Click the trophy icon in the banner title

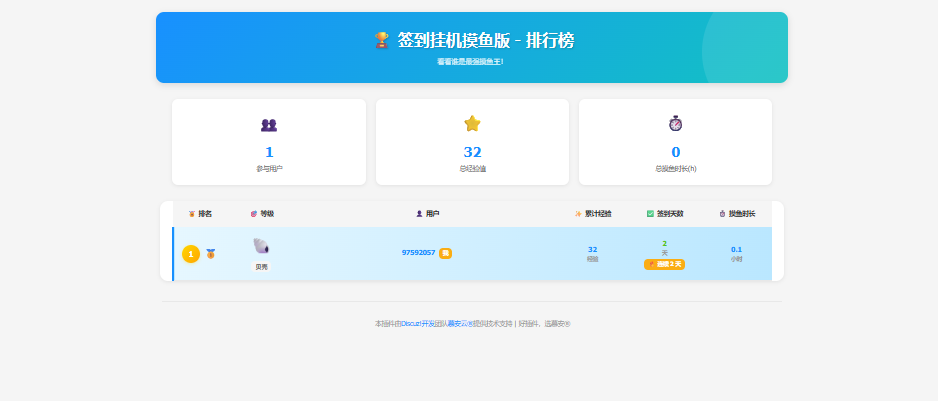click(x=381, y=40)
